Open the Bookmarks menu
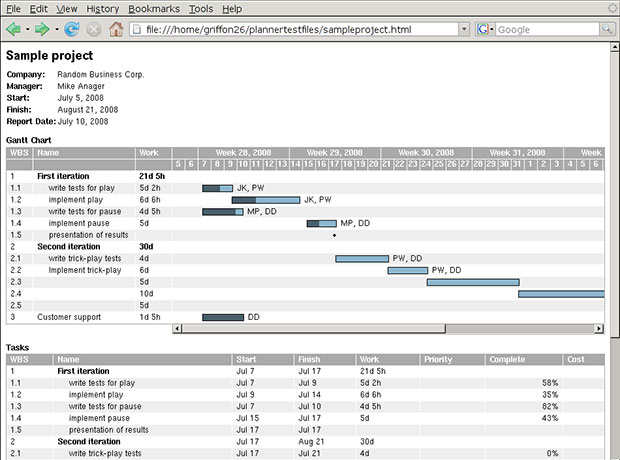The image size is (620, 460). (x=154, y=9)
